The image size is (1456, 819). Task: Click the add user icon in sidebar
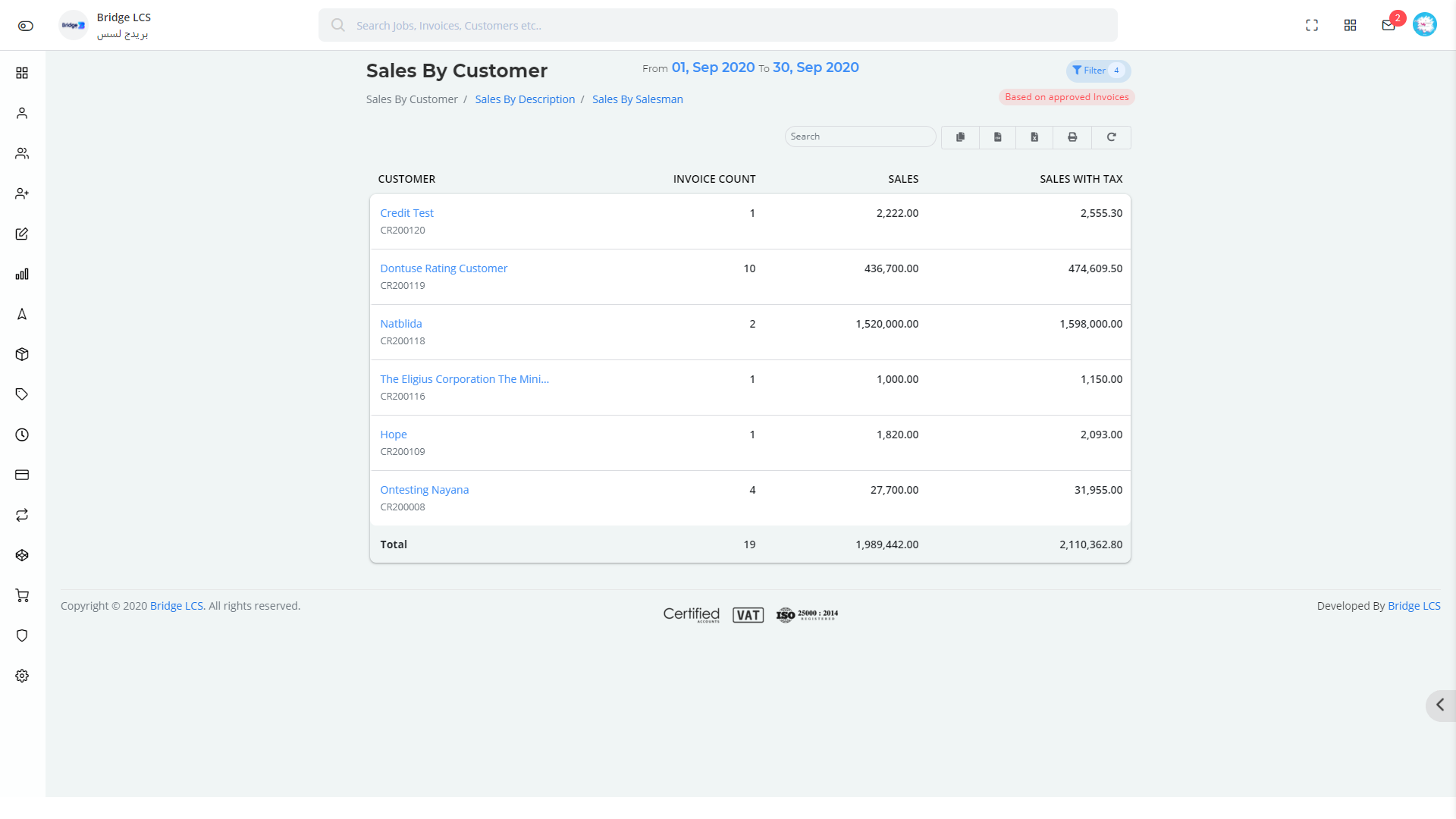pos(22,193)
